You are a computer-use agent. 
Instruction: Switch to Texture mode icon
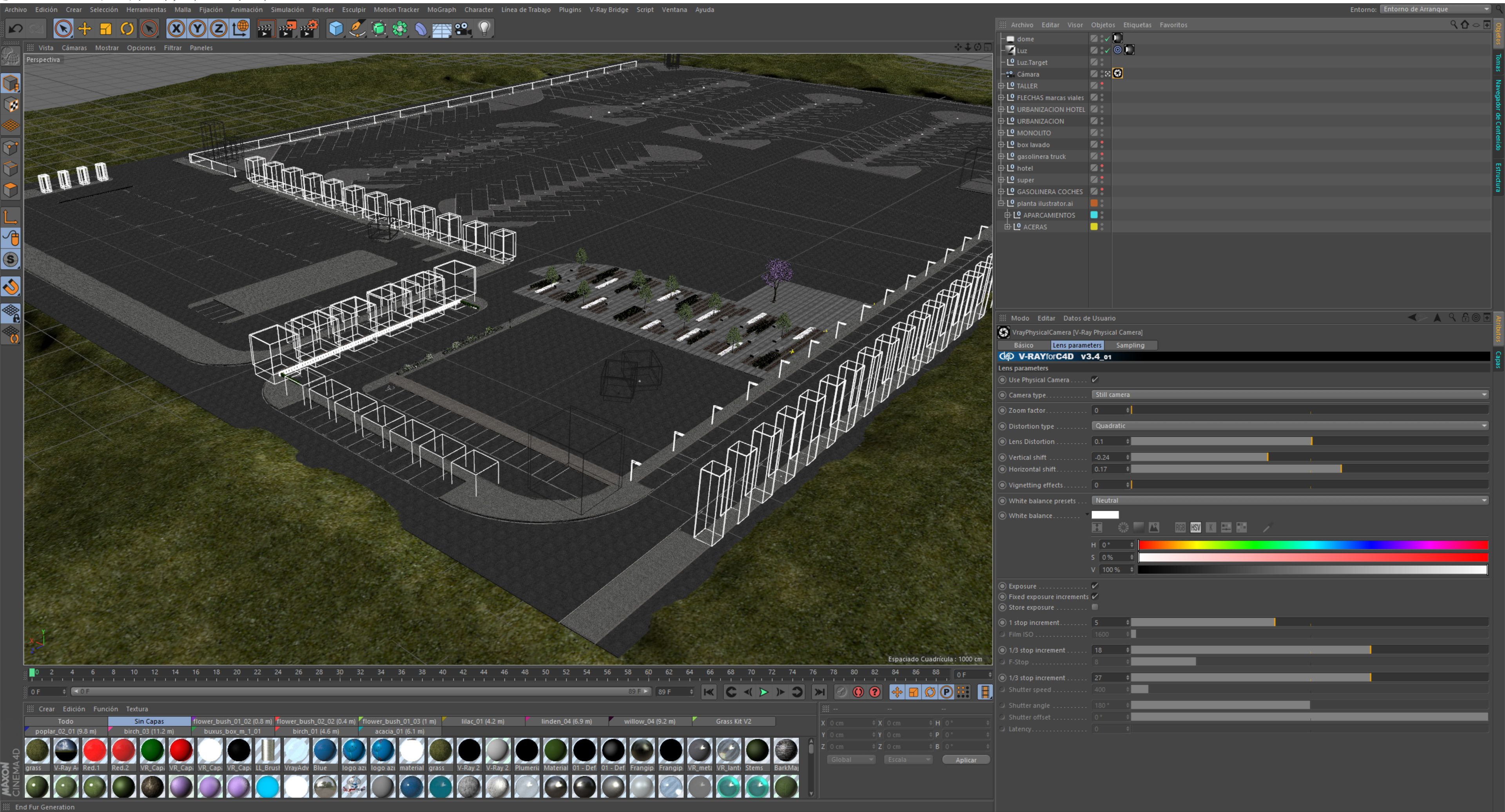(11, 105)
